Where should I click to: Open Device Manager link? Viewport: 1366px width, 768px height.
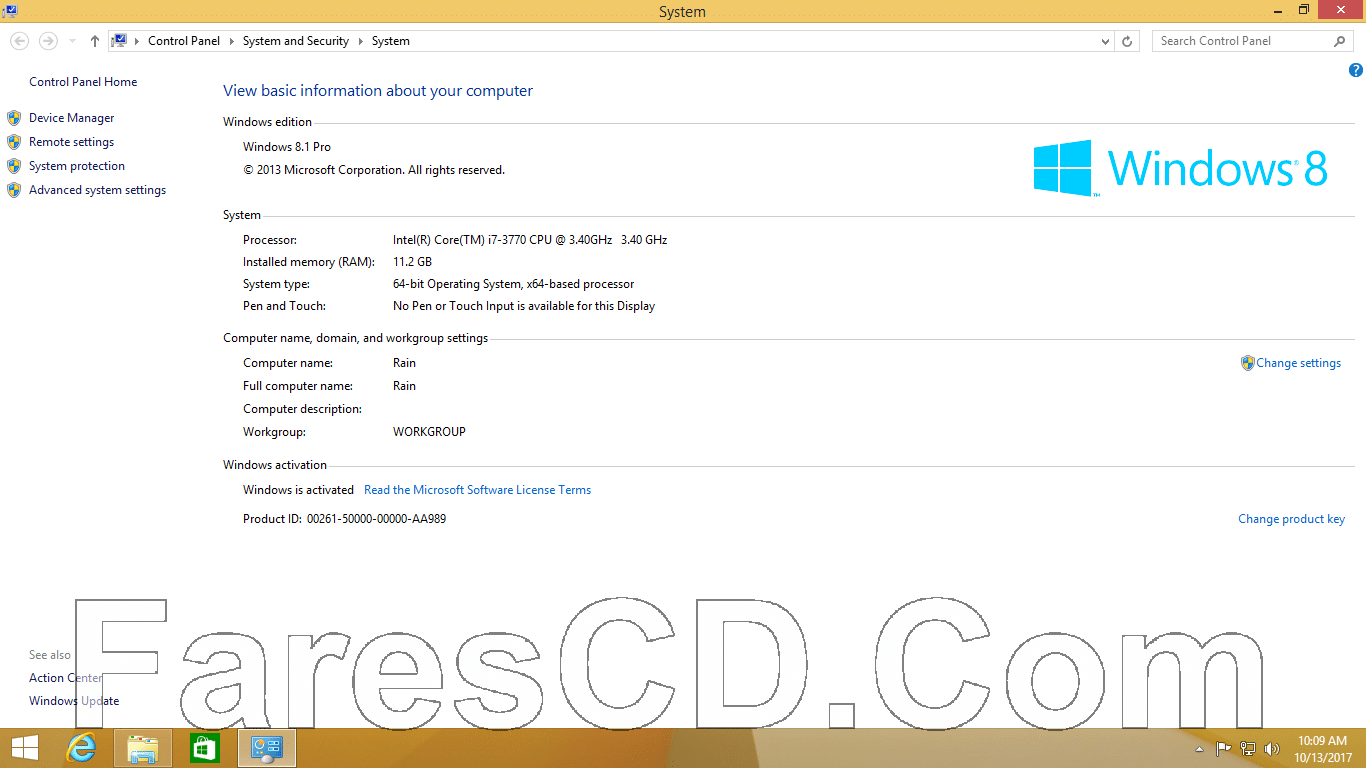pyautogui.click(x=72, y=118)
